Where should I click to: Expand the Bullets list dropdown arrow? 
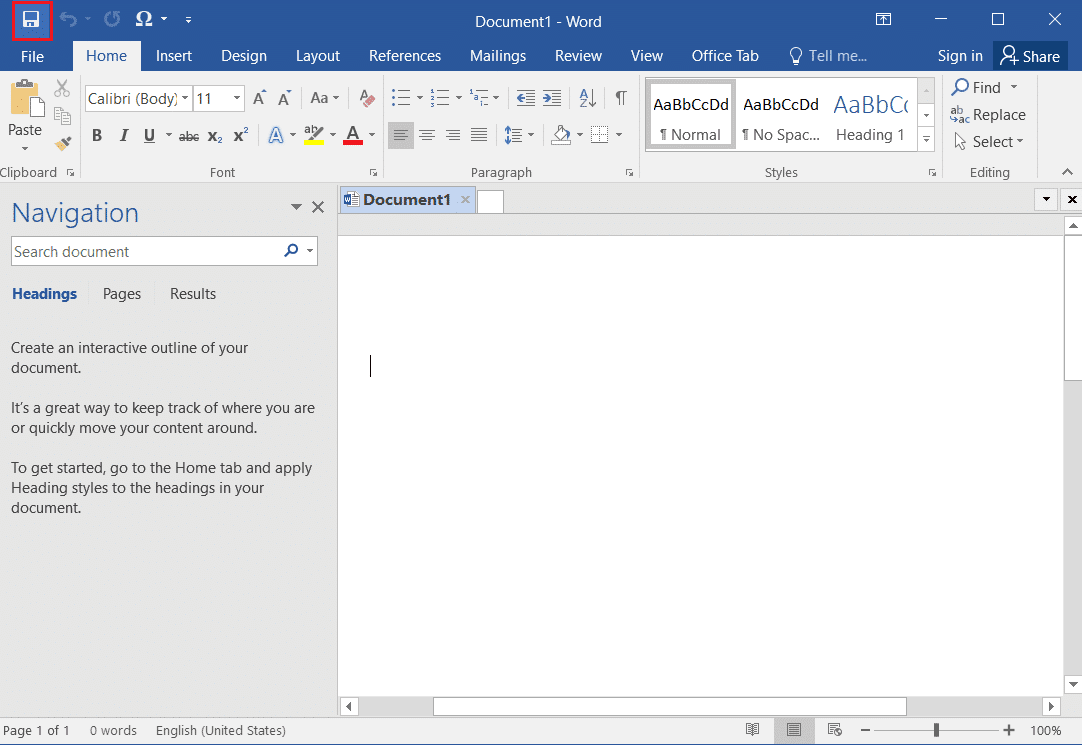coord(420,98)
